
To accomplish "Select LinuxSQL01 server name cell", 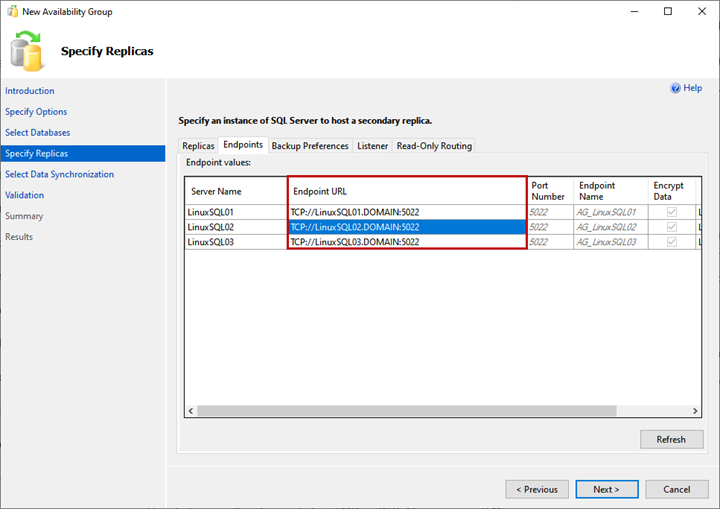I will 236,212.
